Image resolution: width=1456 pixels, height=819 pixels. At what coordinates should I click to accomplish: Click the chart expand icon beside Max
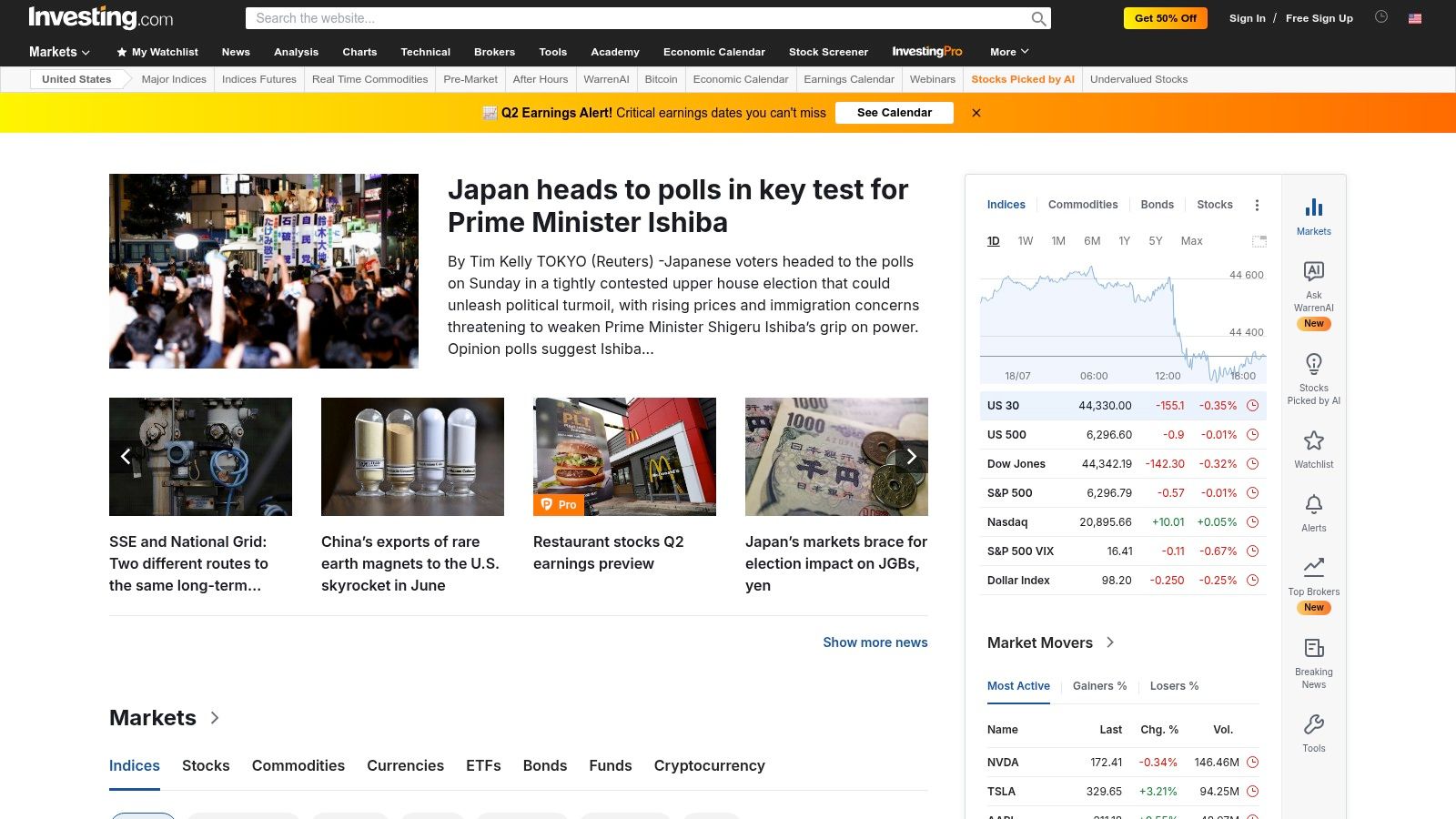pos(1259,241)
